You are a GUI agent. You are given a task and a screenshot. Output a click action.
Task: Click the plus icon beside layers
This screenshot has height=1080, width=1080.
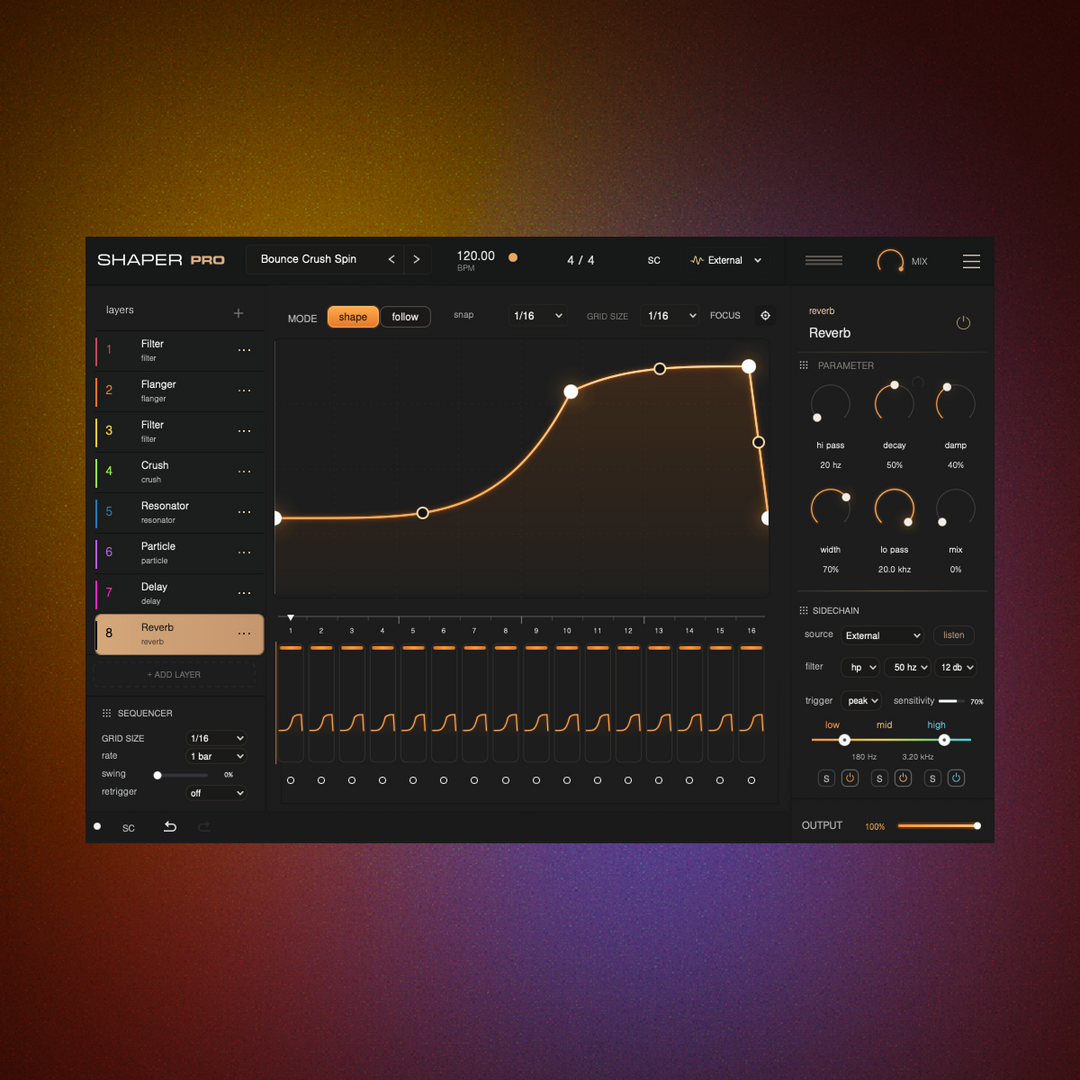[238, 313]
